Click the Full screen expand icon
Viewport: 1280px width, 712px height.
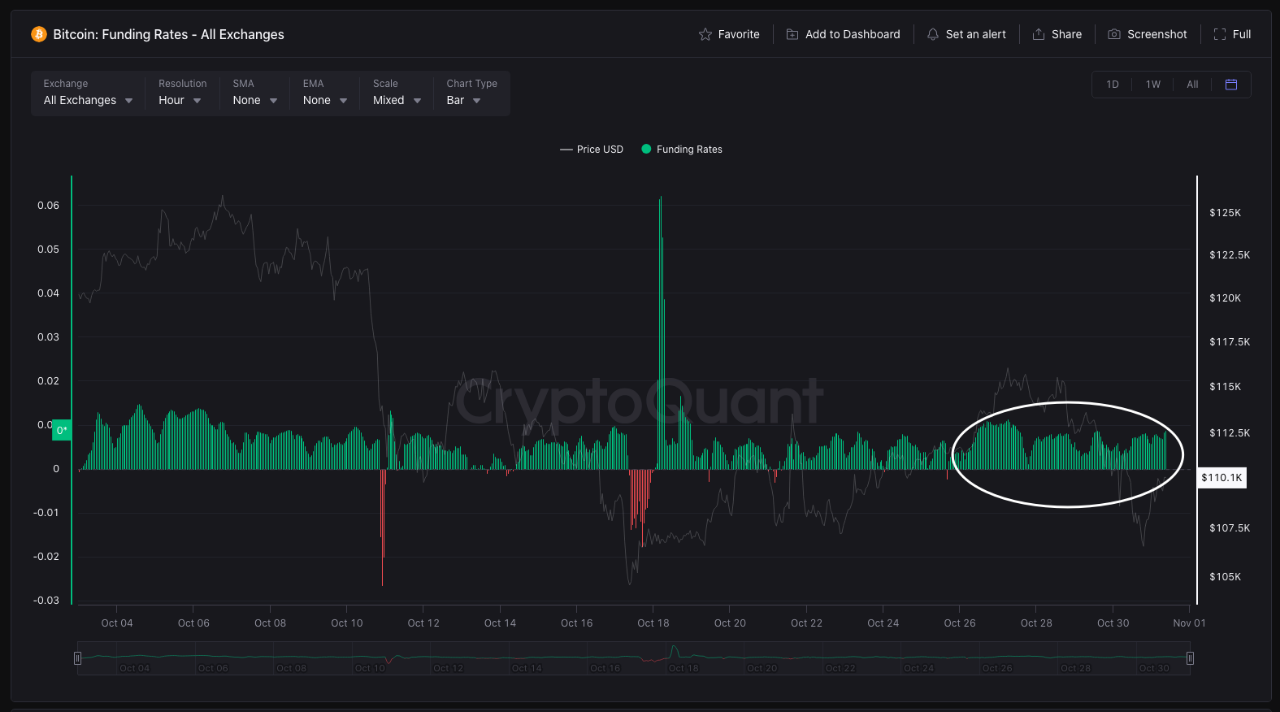tap(1219, 34)
